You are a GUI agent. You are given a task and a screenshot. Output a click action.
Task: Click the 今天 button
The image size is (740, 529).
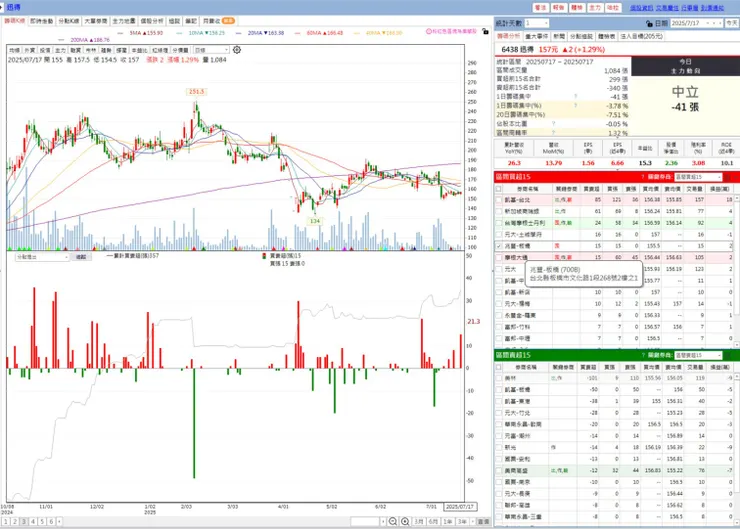[x=732, y=23]
